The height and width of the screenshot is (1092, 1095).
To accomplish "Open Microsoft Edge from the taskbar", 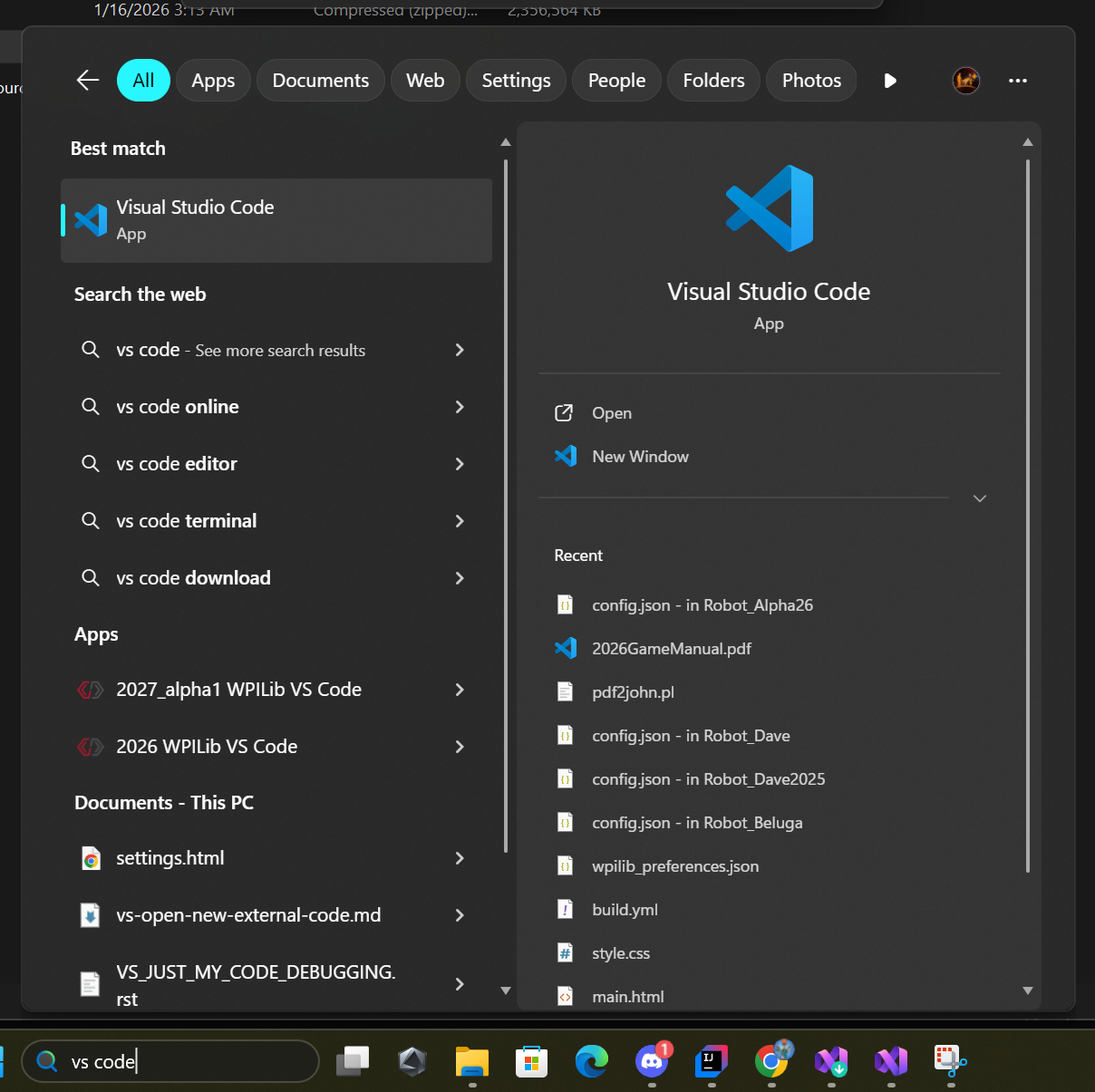I will pyautogui.click(x=592, y=1060).
